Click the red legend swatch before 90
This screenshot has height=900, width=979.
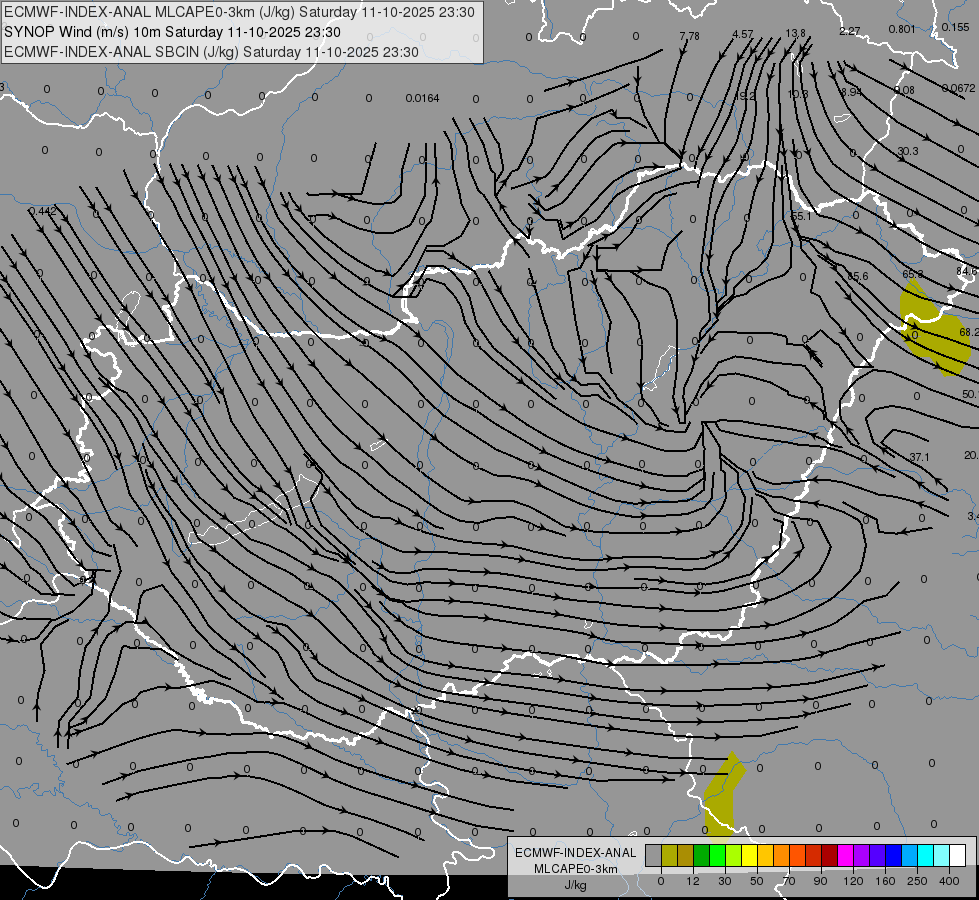(x=814, y=856)
